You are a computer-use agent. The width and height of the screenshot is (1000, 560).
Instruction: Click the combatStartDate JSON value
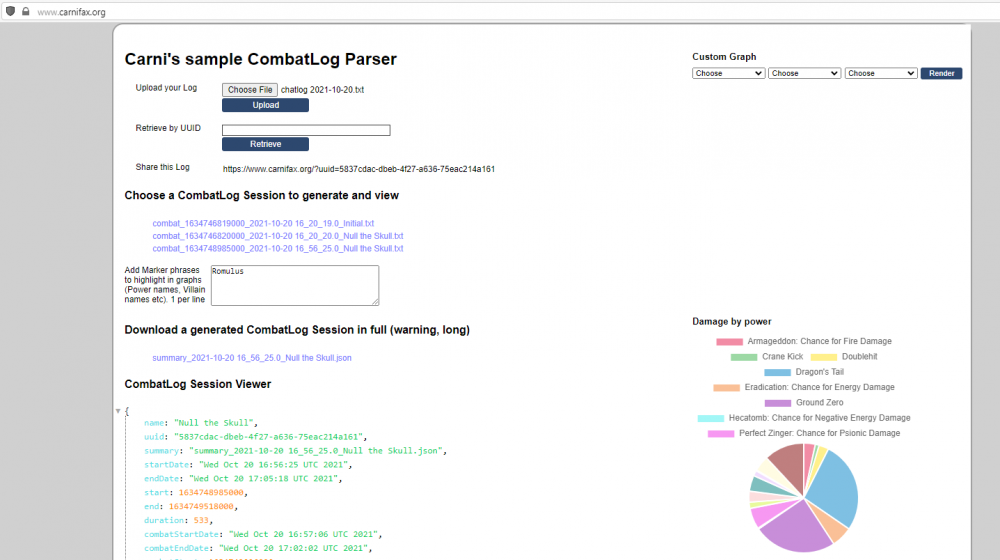[x=304, y=534]
